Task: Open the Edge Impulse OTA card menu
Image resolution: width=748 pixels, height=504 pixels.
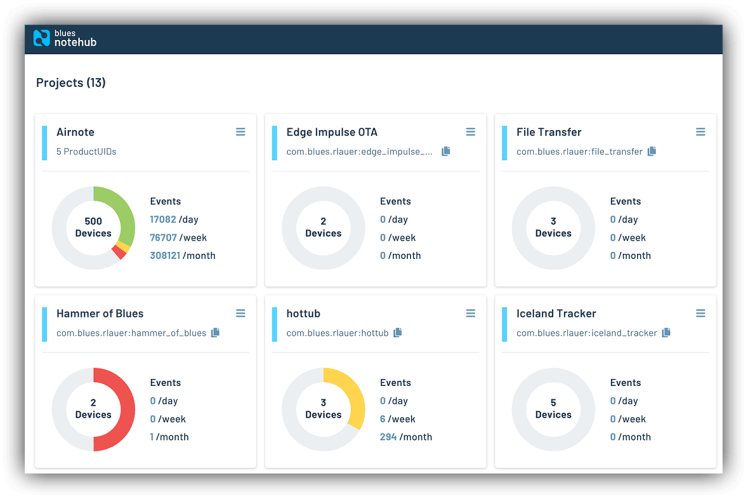Action: (x=470, y=132)
